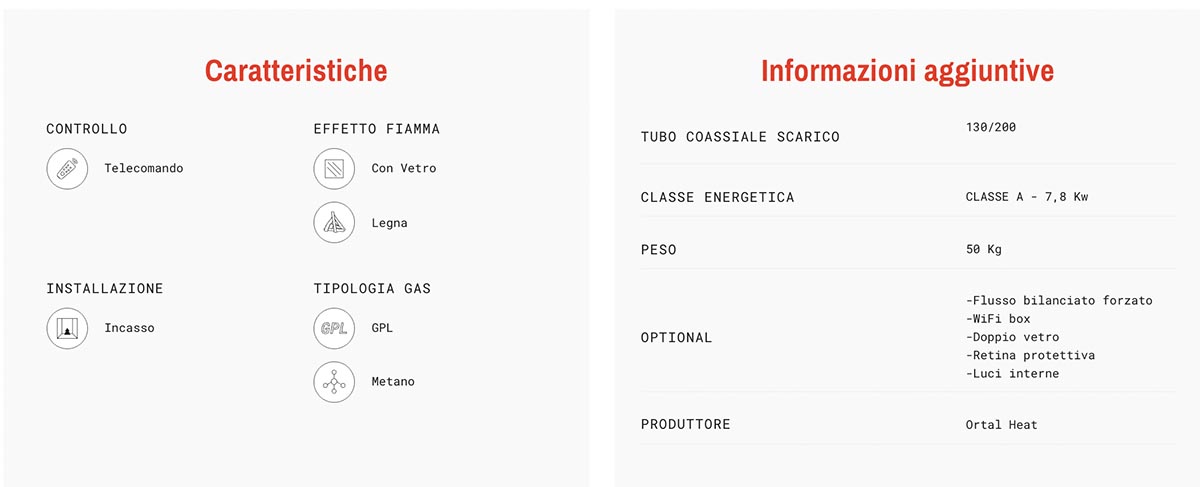Select the Con Vetro label
Viewport: 1200px width, 487px height.
[404, 168]
